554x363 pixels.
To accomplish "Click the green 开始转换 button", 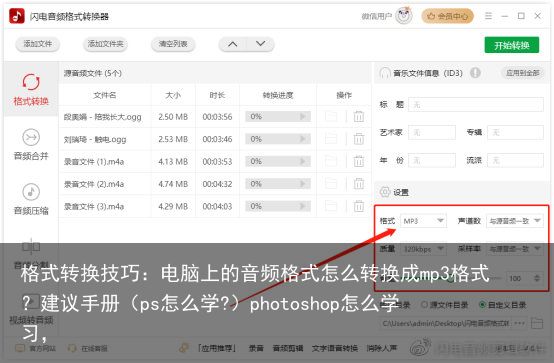I will click(512, 45).
